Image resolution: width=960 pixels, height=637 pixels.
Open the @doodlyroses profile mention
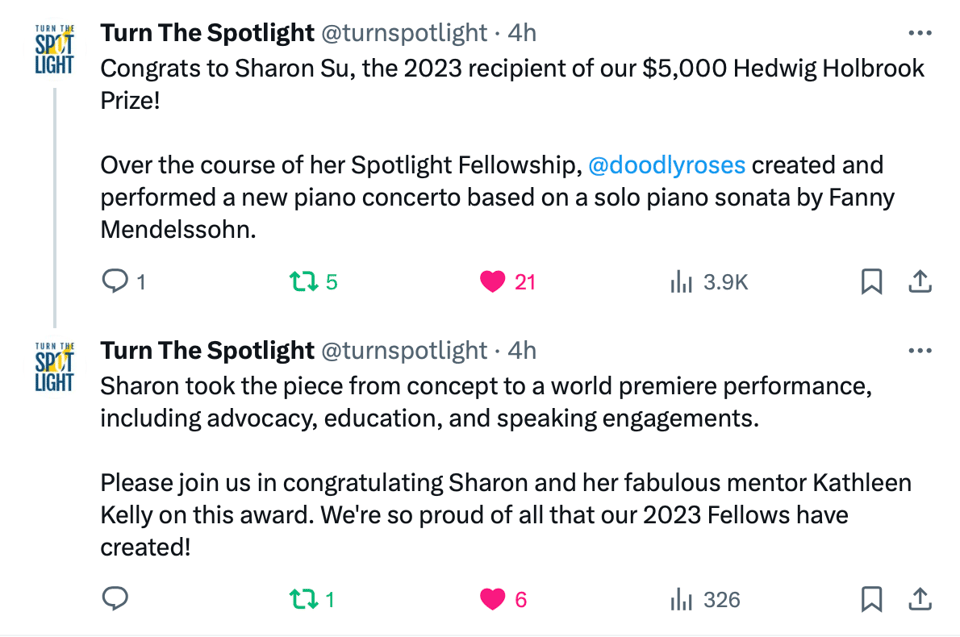tap(666, 164)
